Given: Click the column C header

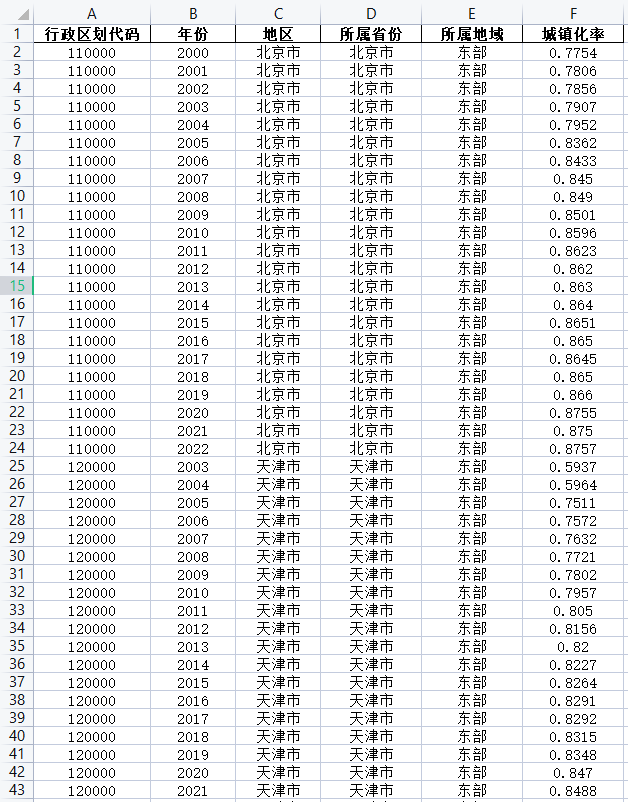Looking at the screenshot, I should tap(278, 14).
